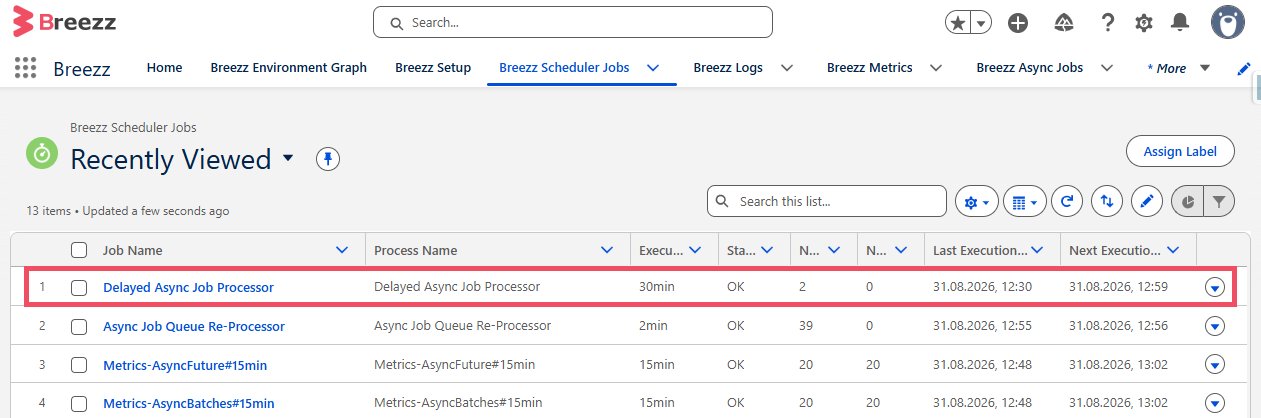Click the Assign Label button

pos(1180,152)
